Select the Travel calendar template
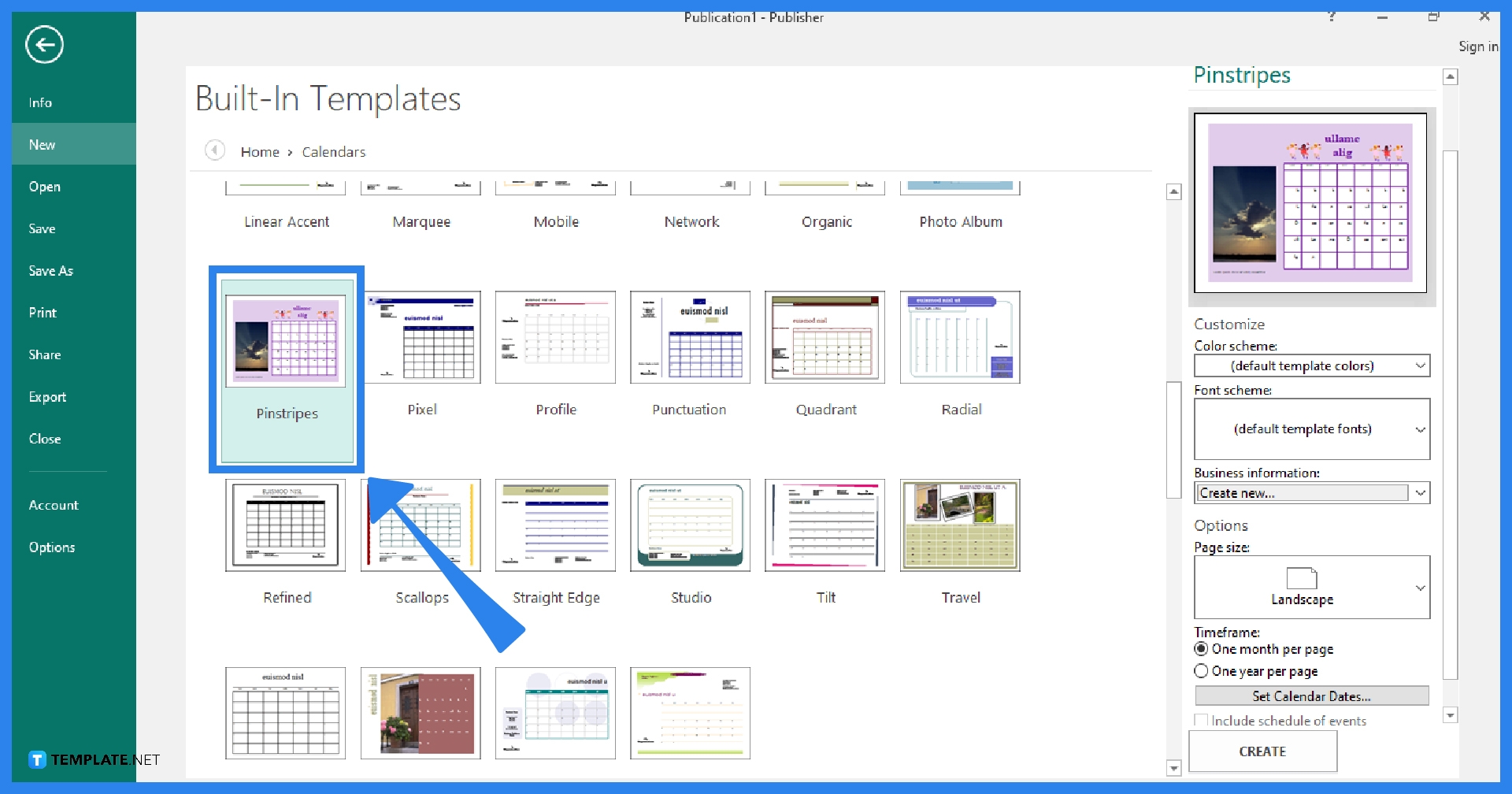Image resolution: width=1512 pixels, height=794 pixels. click(x=960, y=525)
